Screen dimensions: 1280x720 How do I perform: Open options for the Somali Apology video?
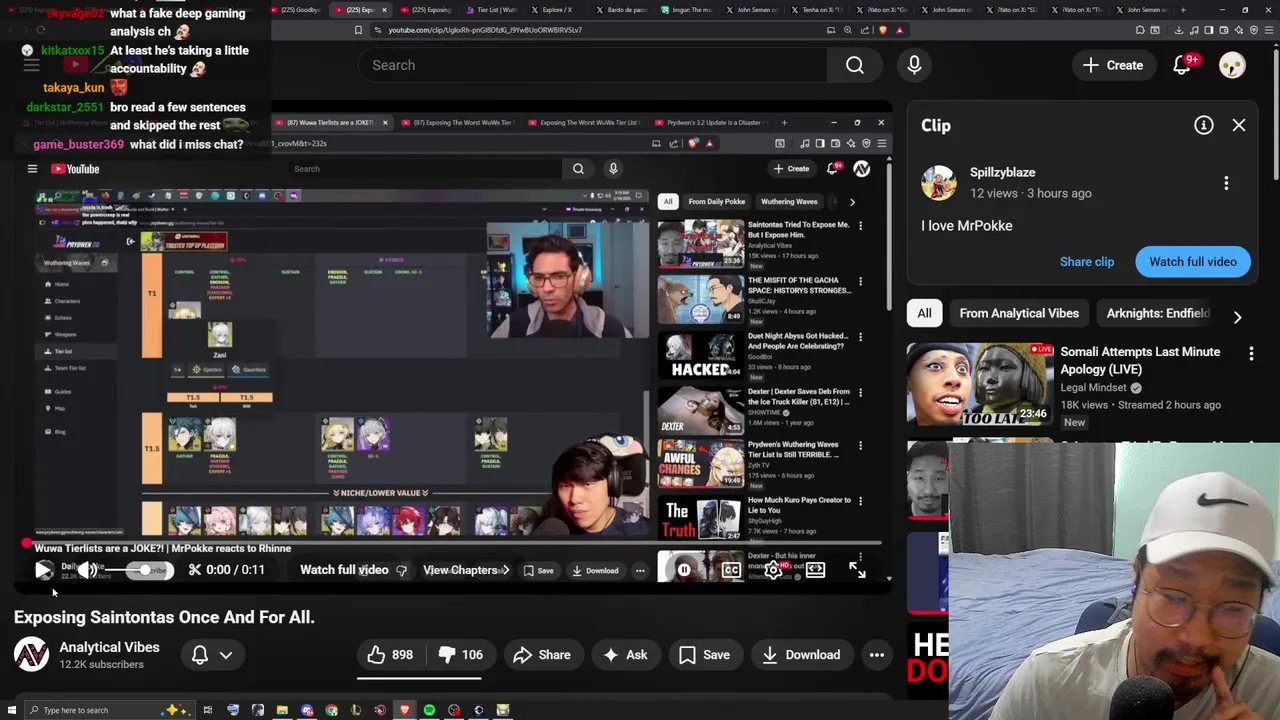1251,354
